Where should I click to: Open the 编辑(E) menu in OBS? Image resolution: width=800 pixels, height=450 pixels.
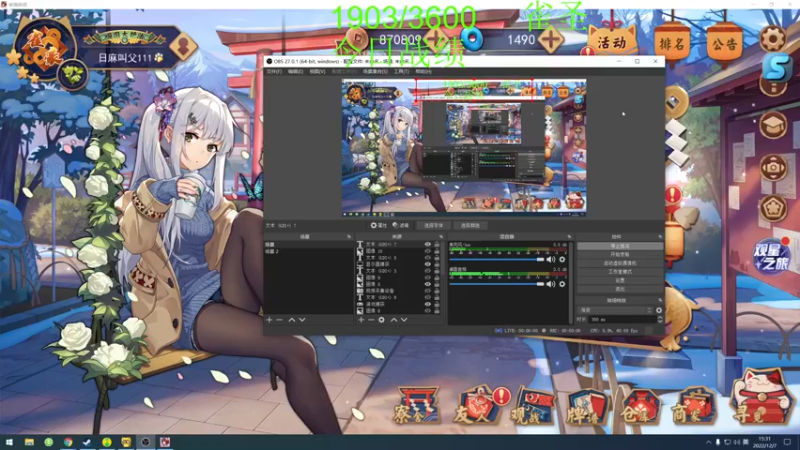(x=295, y=71)
